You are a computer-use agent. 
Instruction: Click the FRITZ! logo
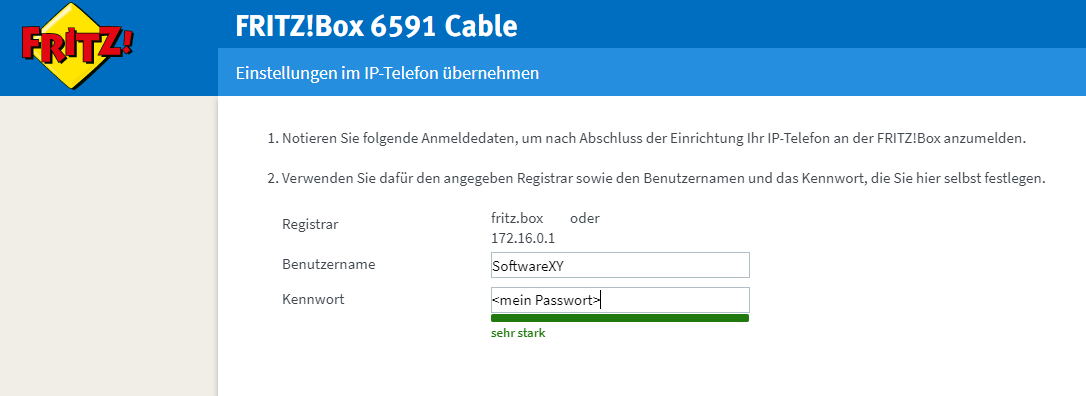coord(77,46)
